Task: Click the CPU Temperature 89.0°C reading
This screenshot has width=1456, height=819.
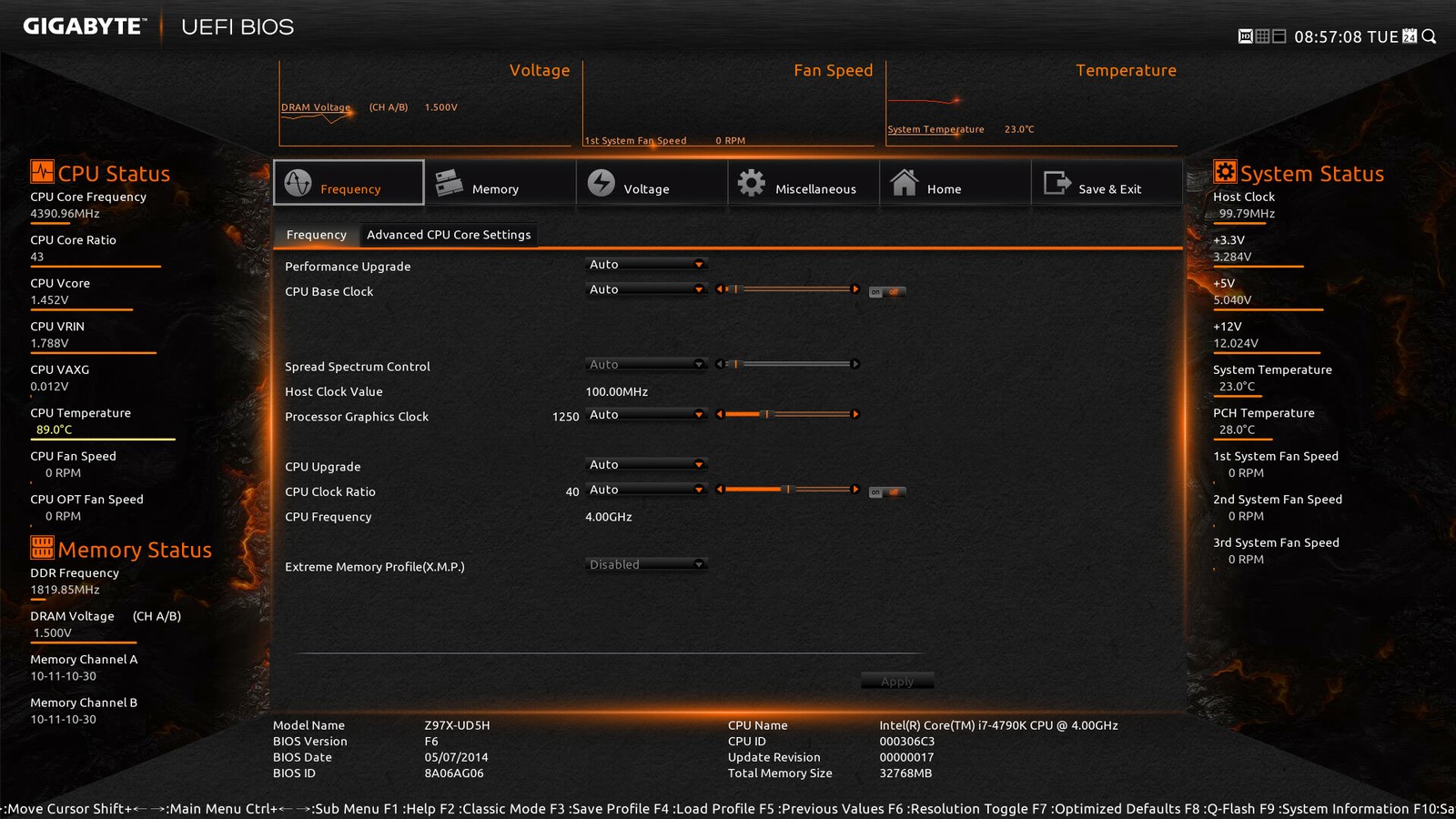Action: 54,430
